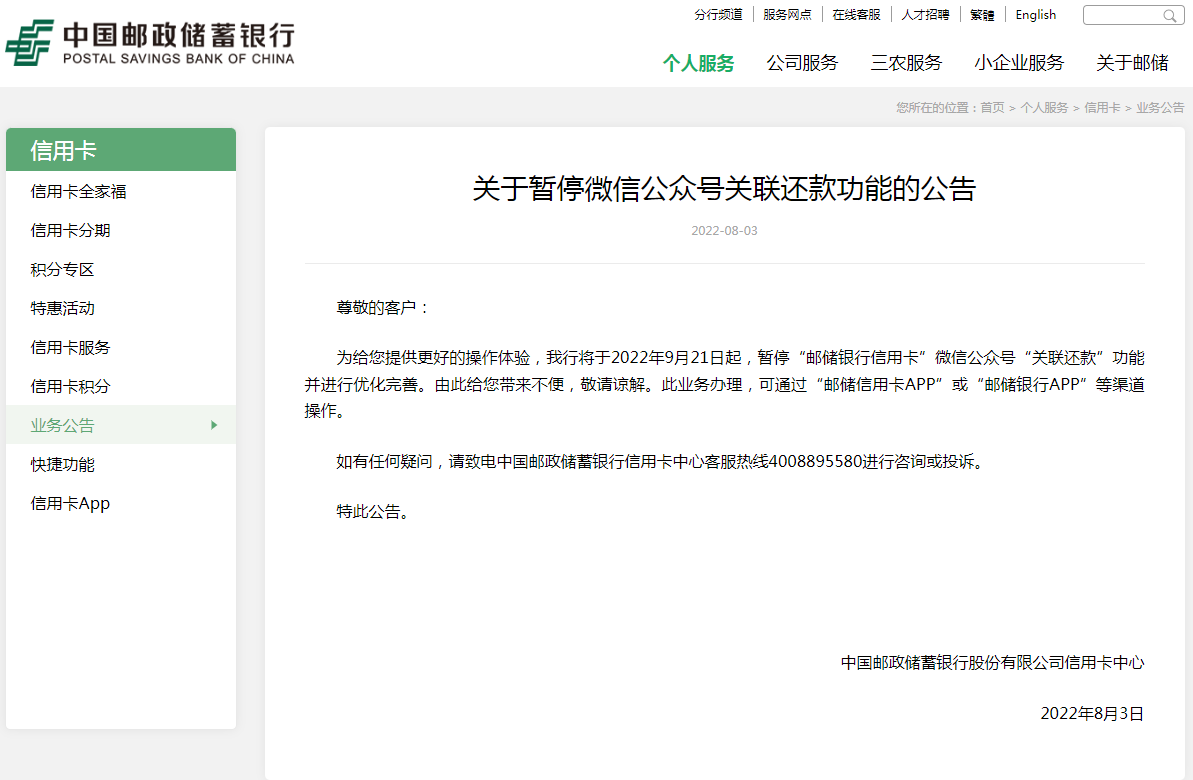Open the 个人服务 navigation tab
1193x780 pixels.
(x=698, y=63)
